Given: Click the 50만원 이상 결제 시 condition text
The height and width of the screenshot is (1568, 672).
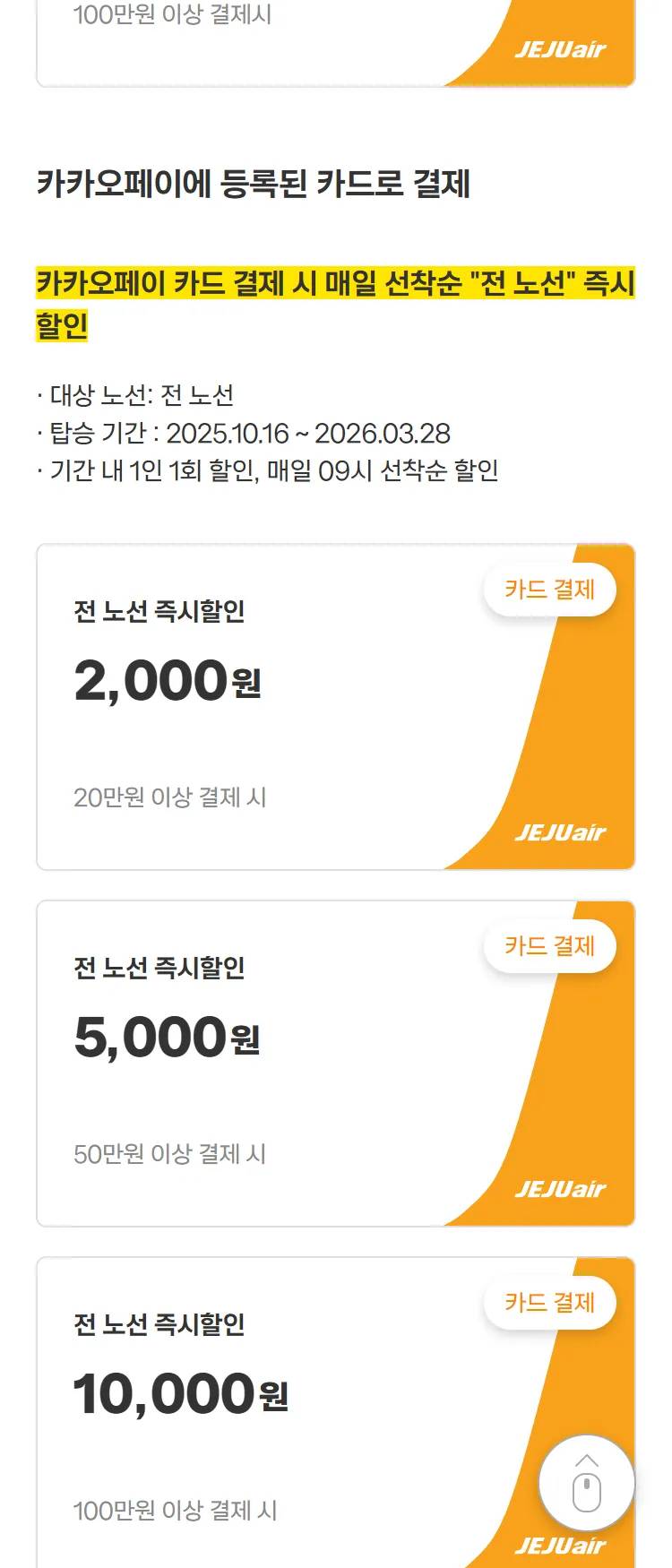Looking at the screenshot, I should pos(170,1154).
